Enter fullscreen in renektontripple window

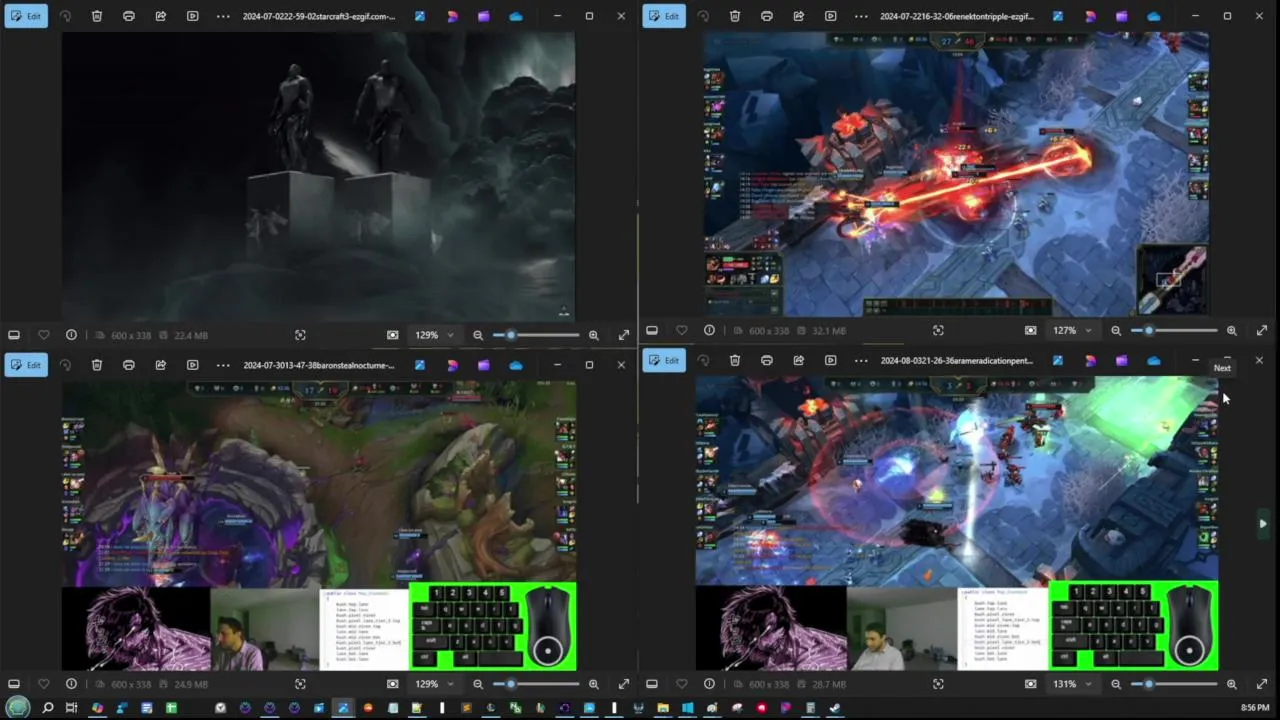click(x=1262, y=330)
